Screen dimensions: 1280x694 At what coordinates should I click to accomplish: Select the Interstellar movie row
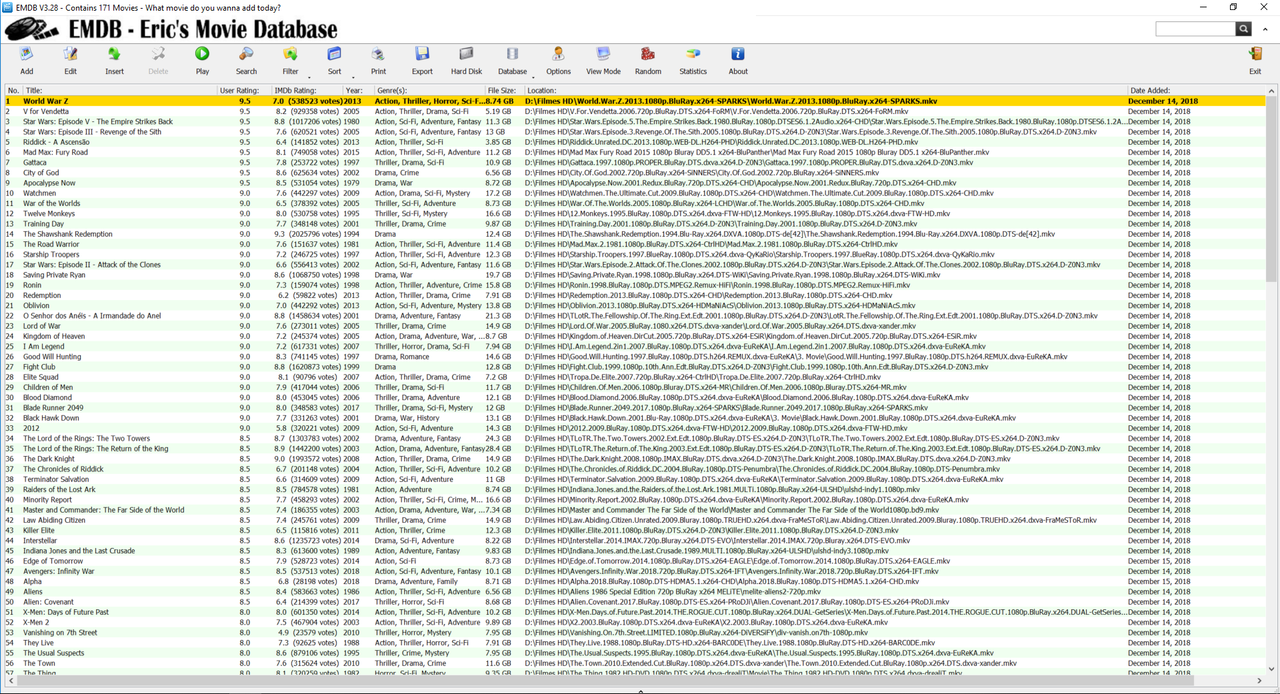[634, 540]
